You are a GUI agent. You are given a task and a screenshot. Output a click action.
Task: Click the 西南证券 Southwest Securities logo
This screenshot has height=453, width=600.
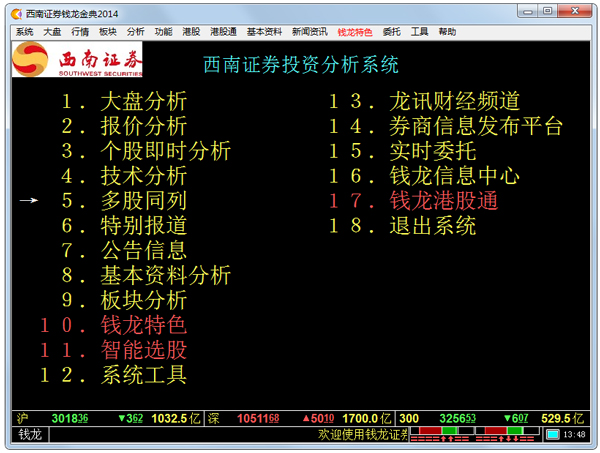(x=77, y=59)
